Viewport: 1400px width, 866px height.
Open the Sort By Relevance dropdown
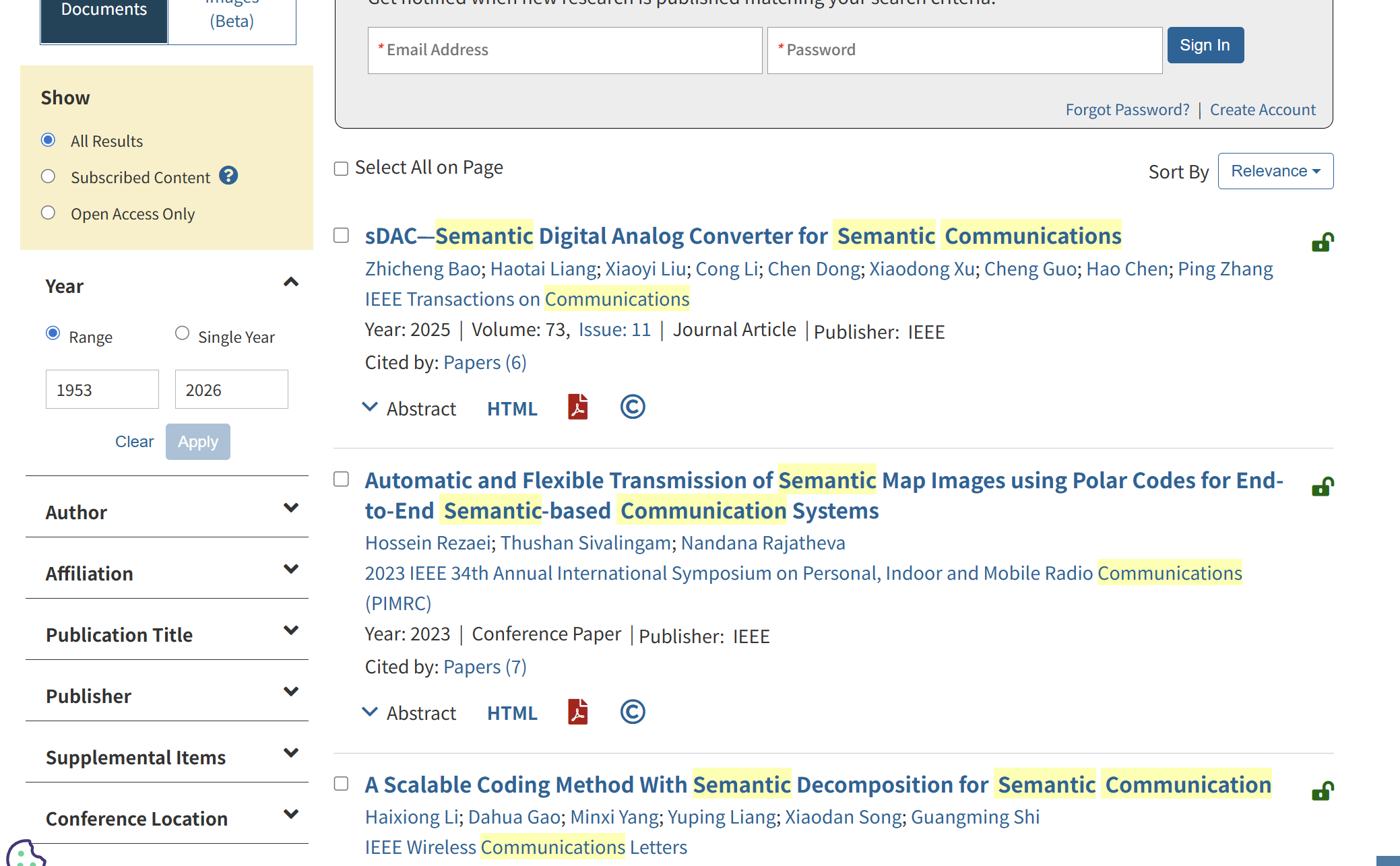[x=1275, y=171]
